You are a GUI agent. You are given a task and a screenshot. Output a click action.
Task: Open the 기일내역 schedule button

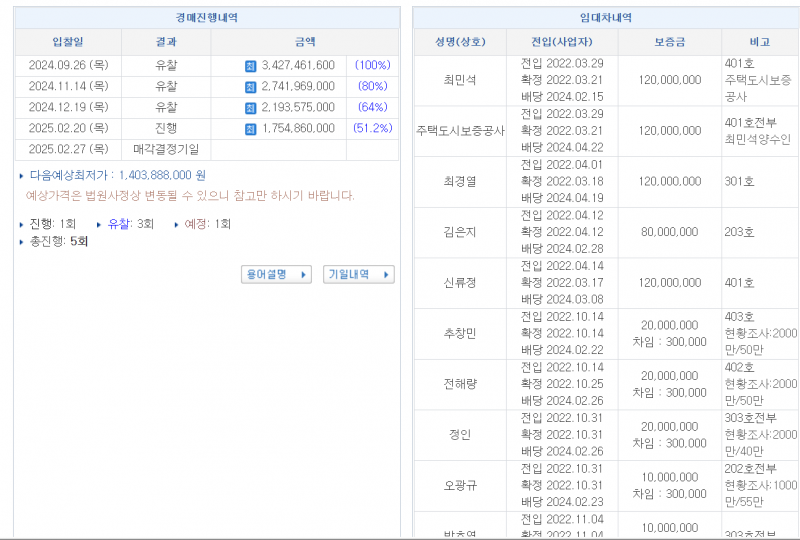tap(358, 274)
